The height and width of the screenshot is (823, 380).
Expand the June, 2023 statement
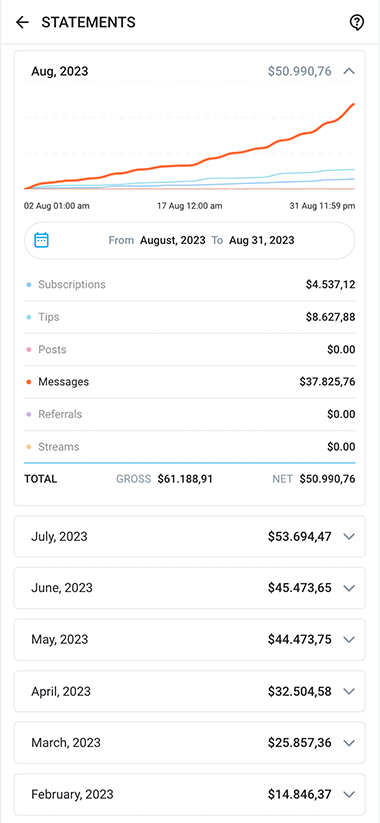[189, 588]
